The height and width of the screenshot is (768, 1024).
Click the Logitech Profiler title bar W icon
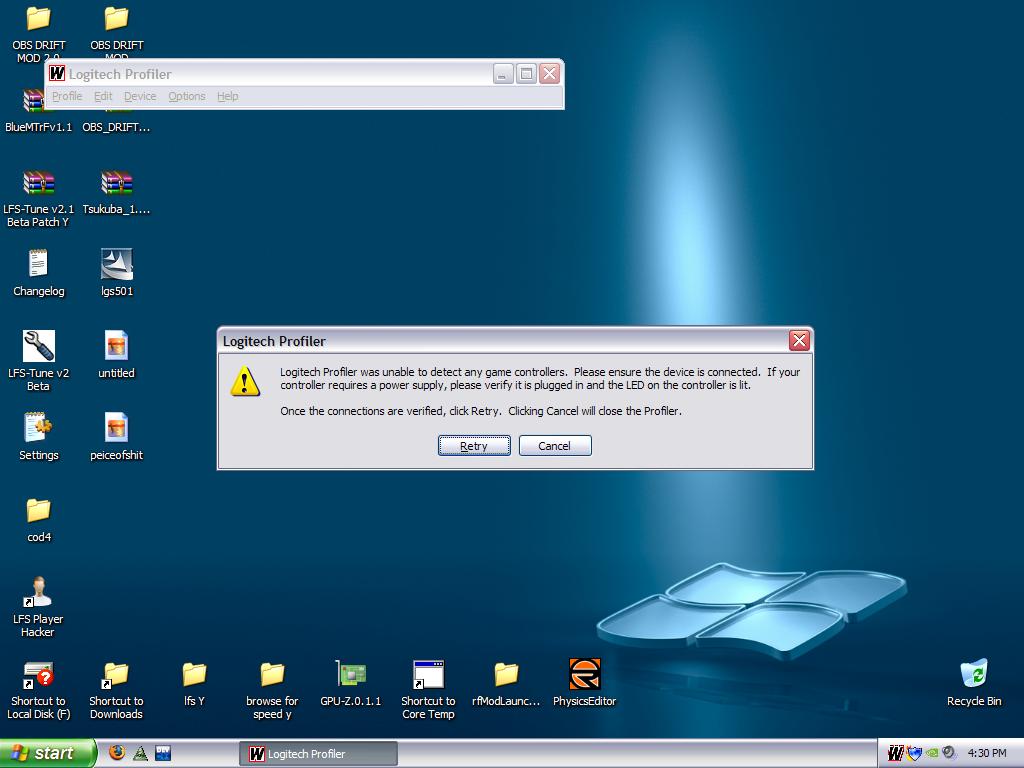[57, 74]
